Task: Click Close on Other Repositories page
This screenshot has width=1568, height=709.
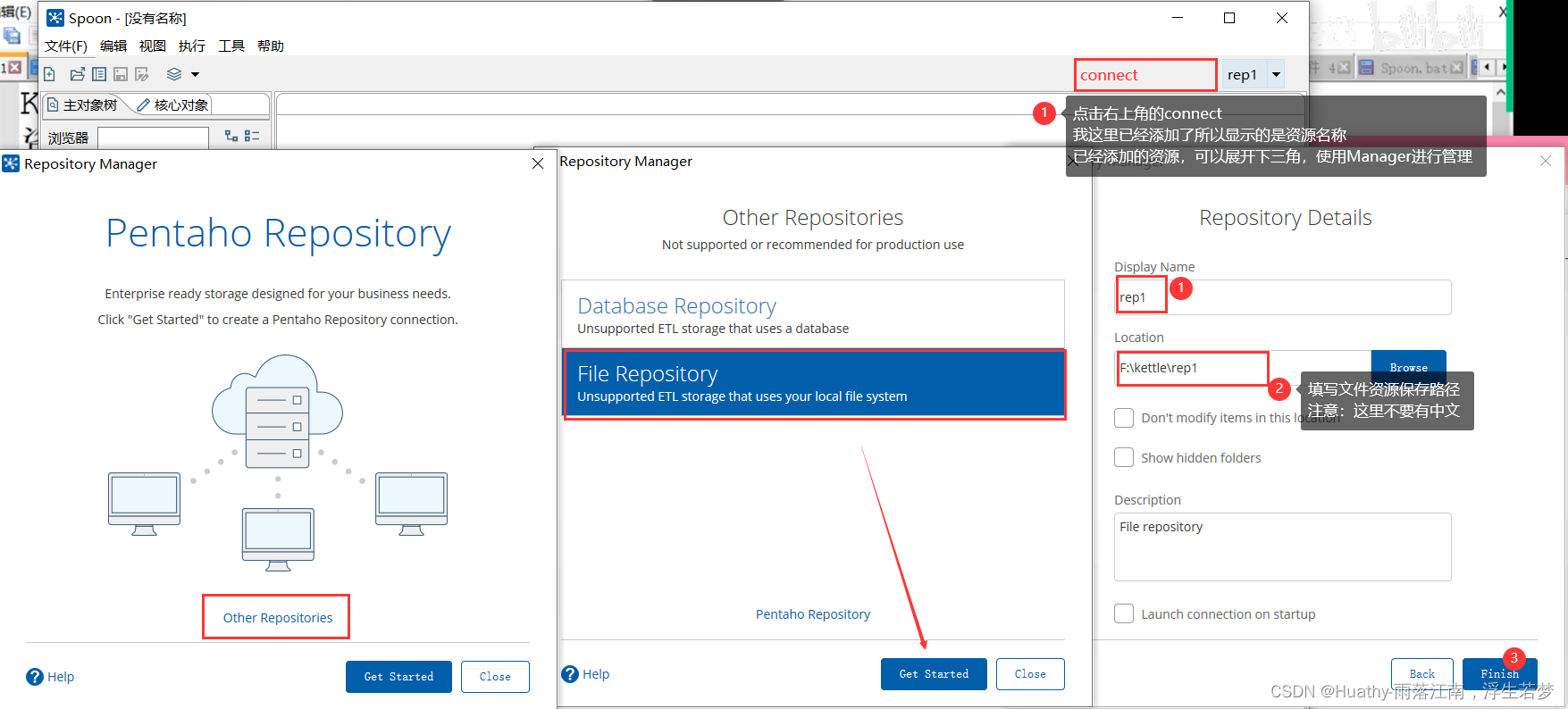Action: [1030, 674]
